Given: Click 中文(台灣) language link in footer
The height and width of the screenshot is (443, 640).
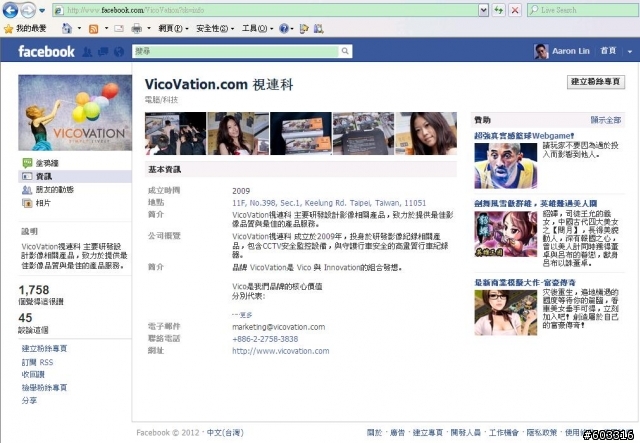Looking at the screenshot, I should 225,432.
